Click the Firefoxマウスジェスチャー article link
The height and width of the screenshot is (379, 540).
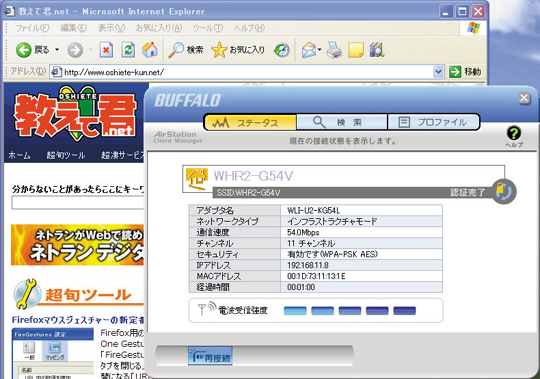tap(78, 320)
